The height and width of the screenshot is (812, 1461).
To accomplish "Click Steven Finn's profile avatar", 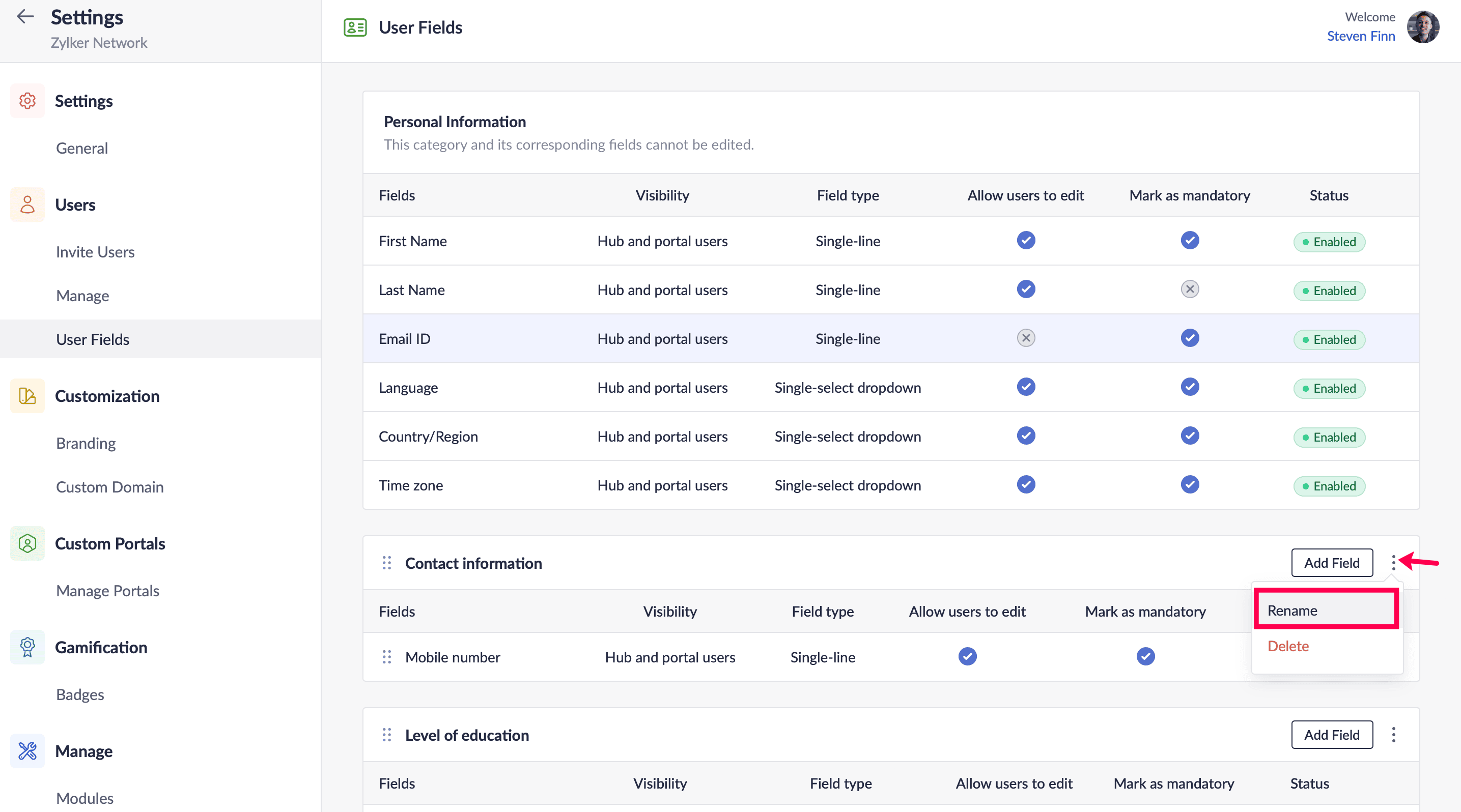I will (1422, 26).
